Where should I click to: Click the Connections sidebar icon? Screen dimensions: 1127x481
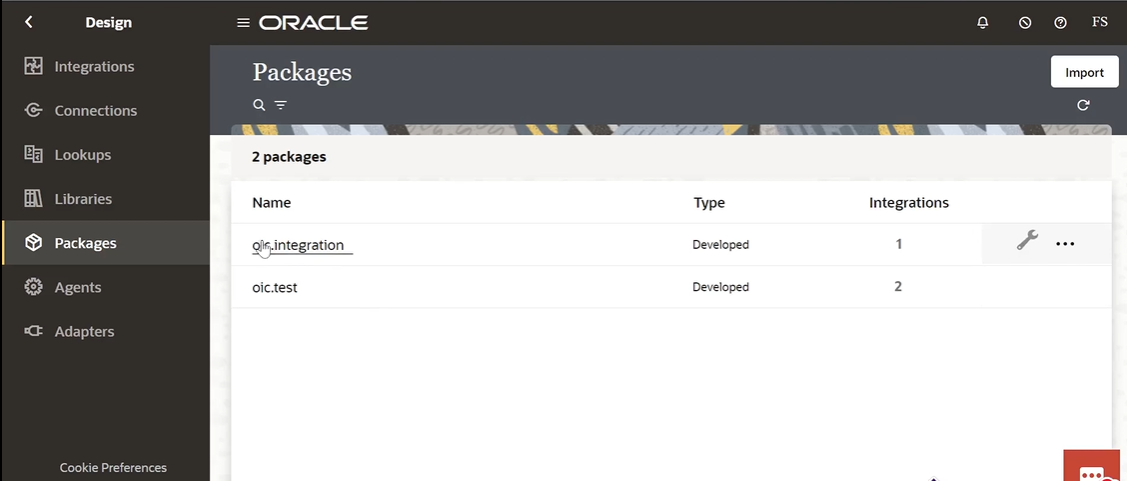point(33,110)
